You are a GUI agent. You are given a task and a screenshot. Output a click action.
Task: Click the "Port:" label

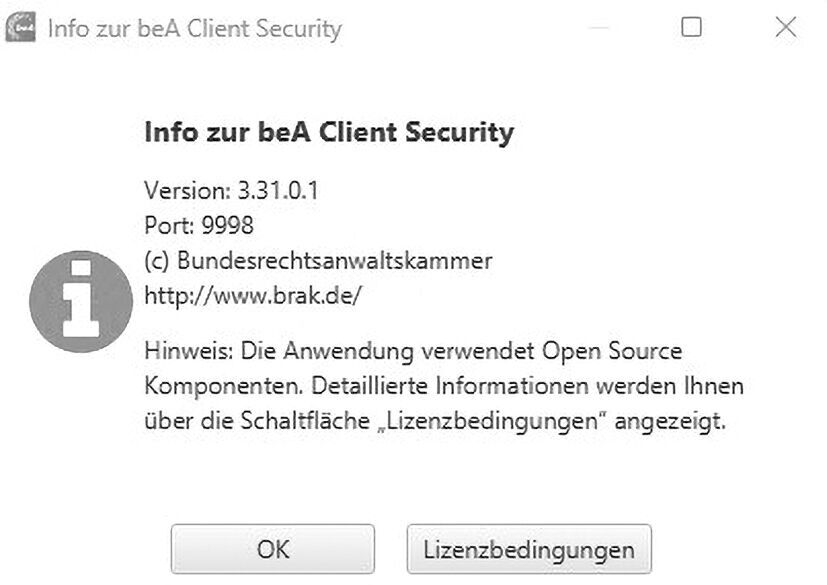pyautogui.click(x=167, y=226)
